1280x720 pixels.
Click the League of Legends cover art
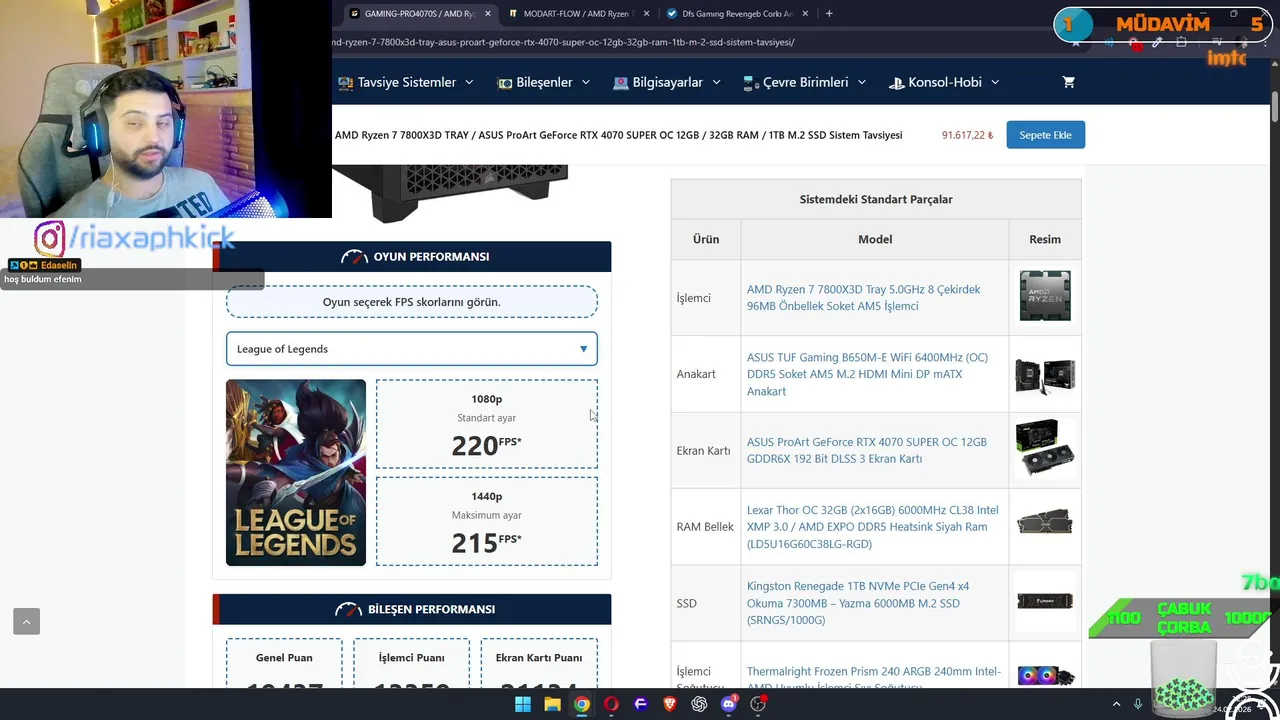pyautogui.click(x=296, y=472)
